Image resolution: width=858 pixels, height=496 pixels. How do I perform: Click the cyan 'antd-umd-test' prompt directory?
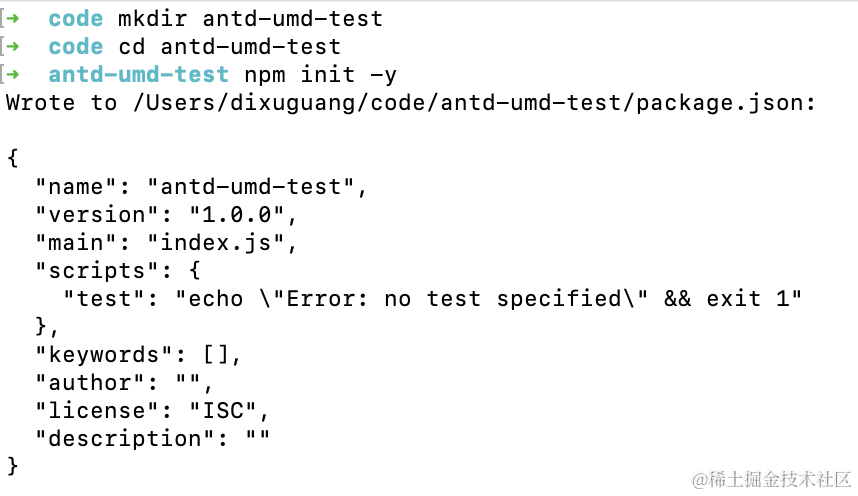(x=138, y=74)
